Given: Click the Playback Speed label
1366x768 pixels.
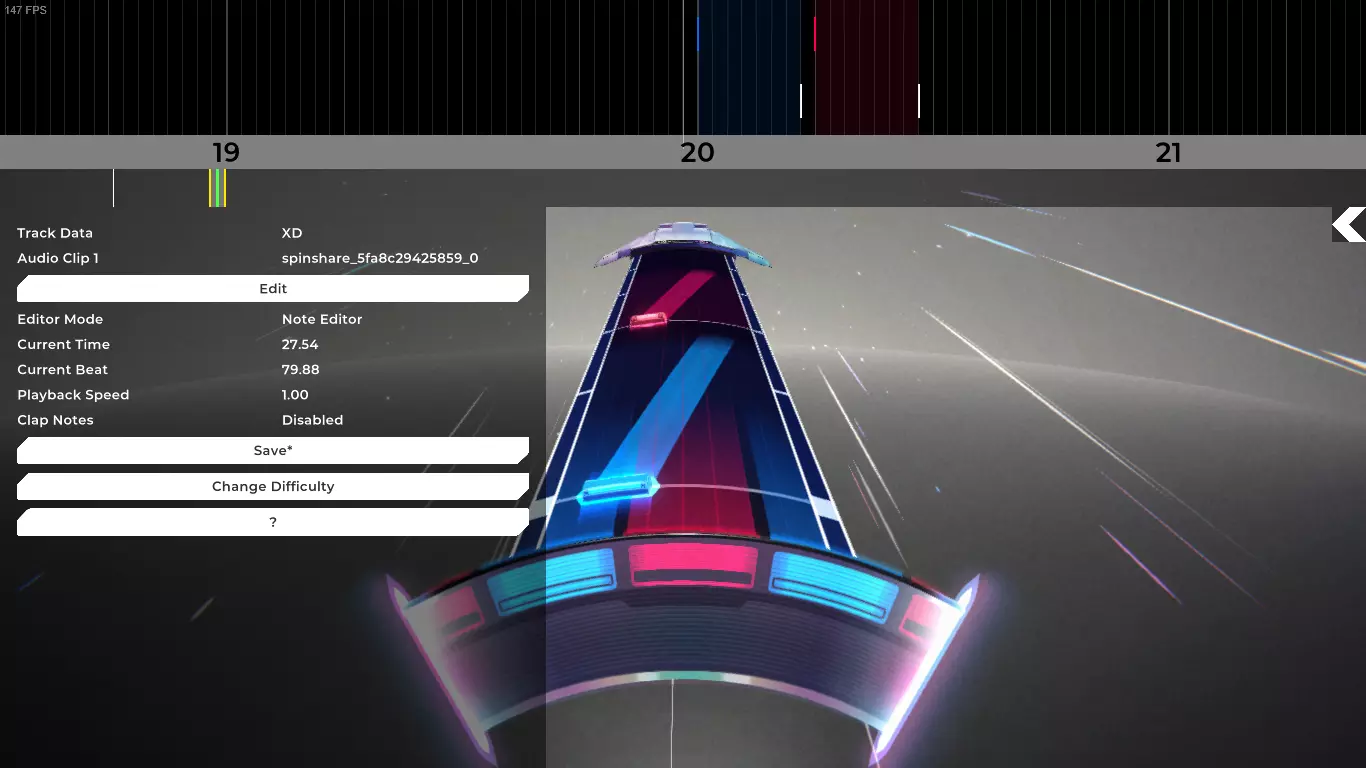Looking at the screenshot, I should coord(73,395).
